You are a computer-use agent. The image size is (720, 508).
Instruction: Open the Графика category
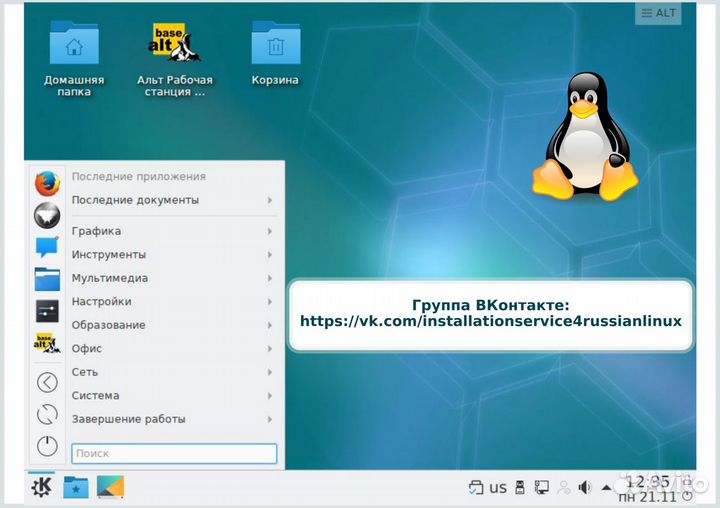(x=174, y=231)
